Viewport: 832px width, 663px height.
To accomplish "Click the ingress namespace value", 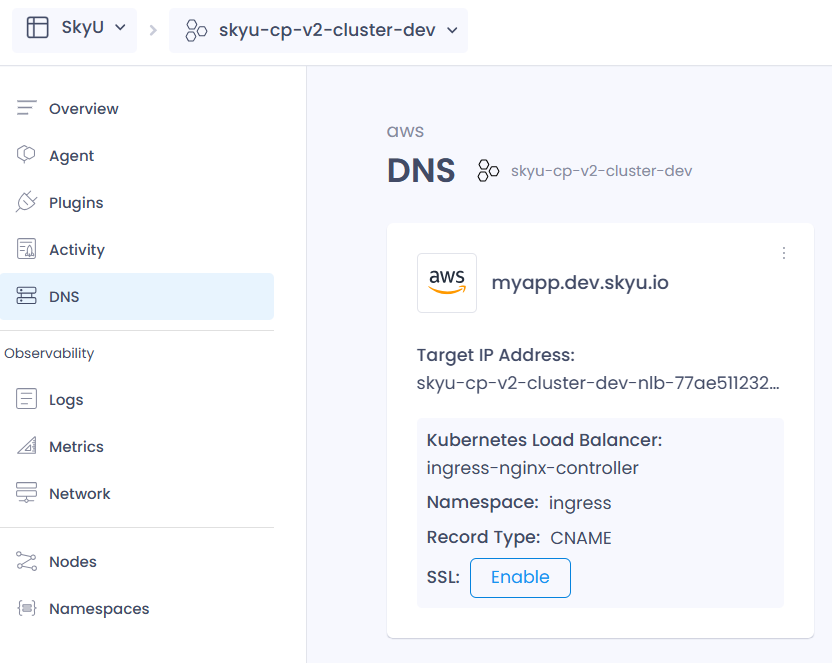I will (580, 503).
